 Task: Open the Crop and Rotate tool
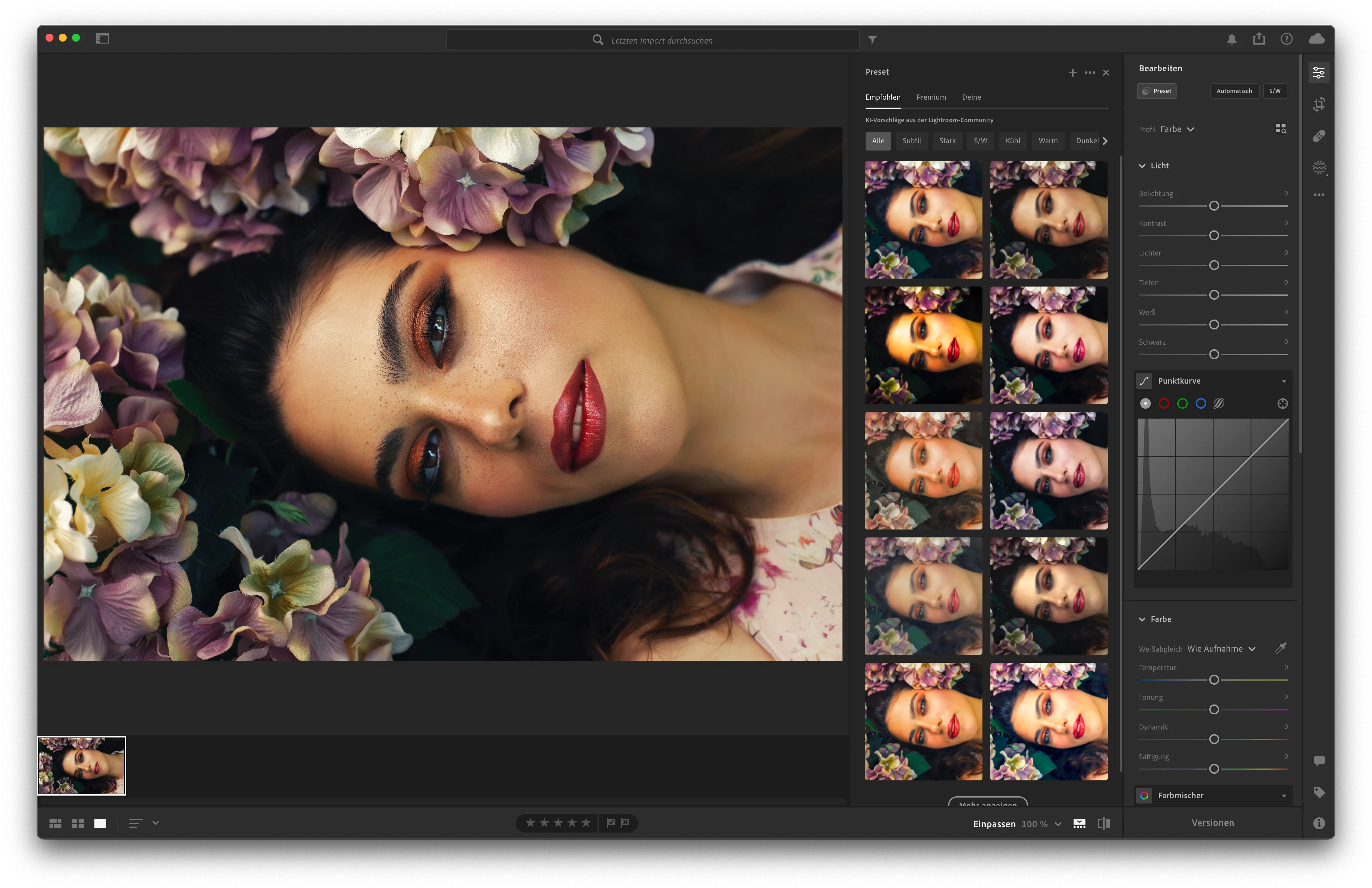(x=1319, y=104)
